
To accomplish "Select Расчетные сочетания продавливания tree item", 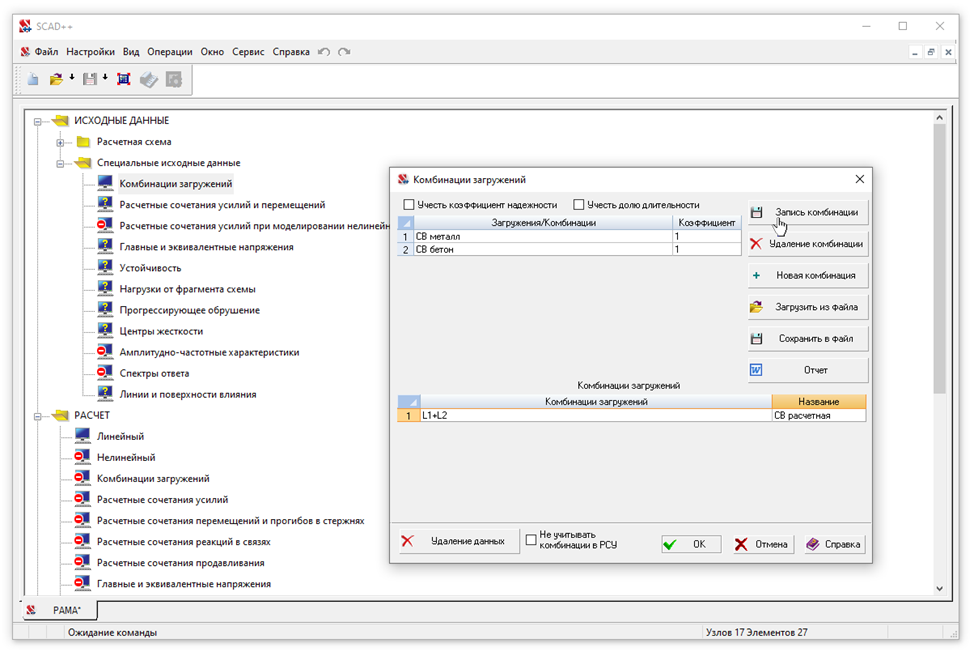I will click(x=180, y=563).
